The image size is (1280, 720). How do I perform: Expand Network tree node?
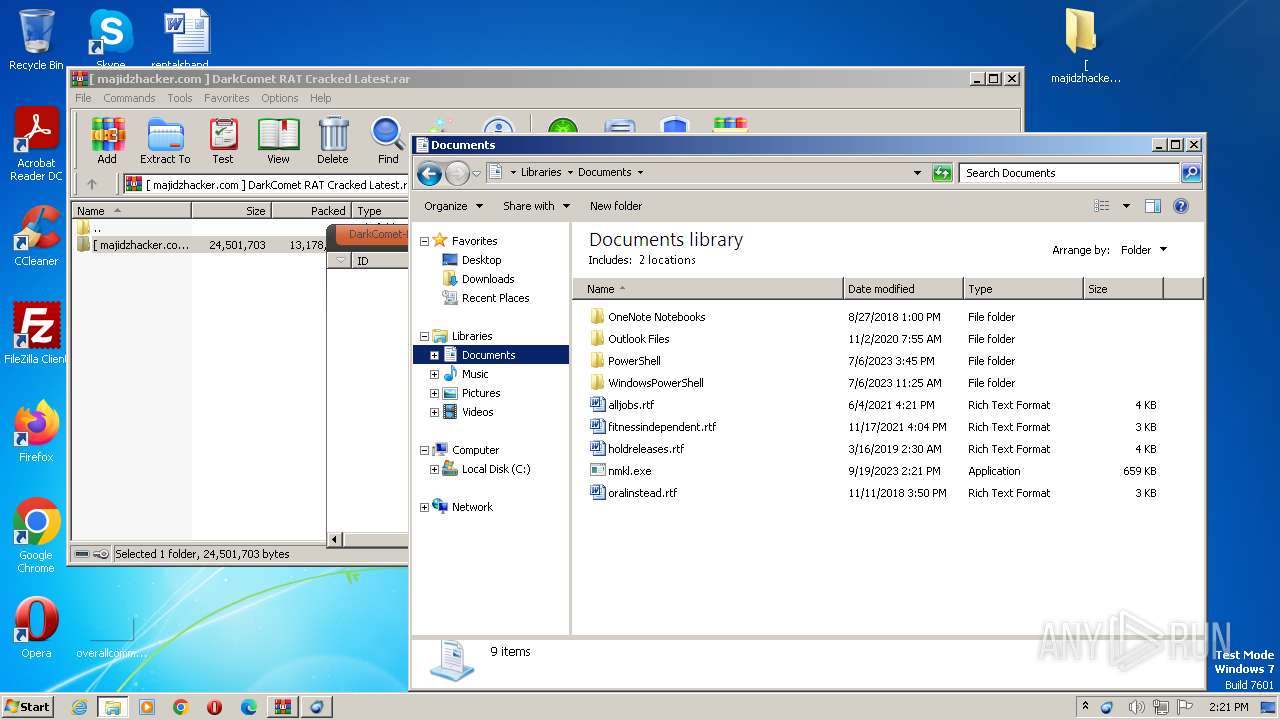[424, 507]
